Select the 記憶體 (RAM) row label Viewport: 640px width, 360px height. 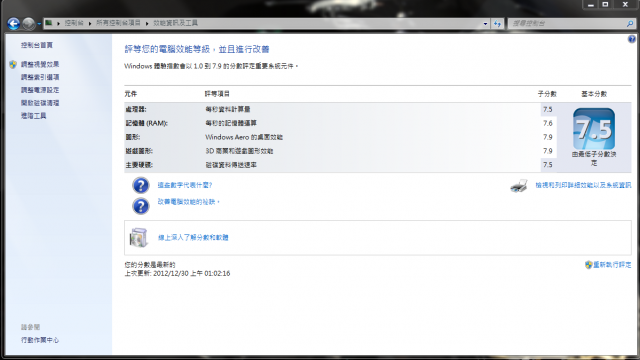coord(147,123)
